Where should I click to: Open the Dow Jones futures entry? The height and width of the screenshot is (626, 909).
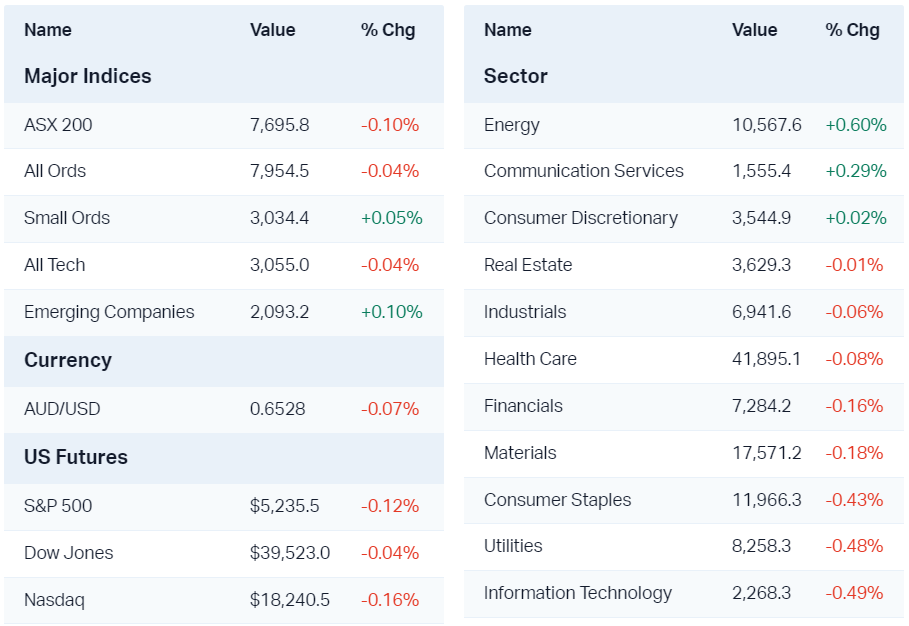(x=69, y=553)
